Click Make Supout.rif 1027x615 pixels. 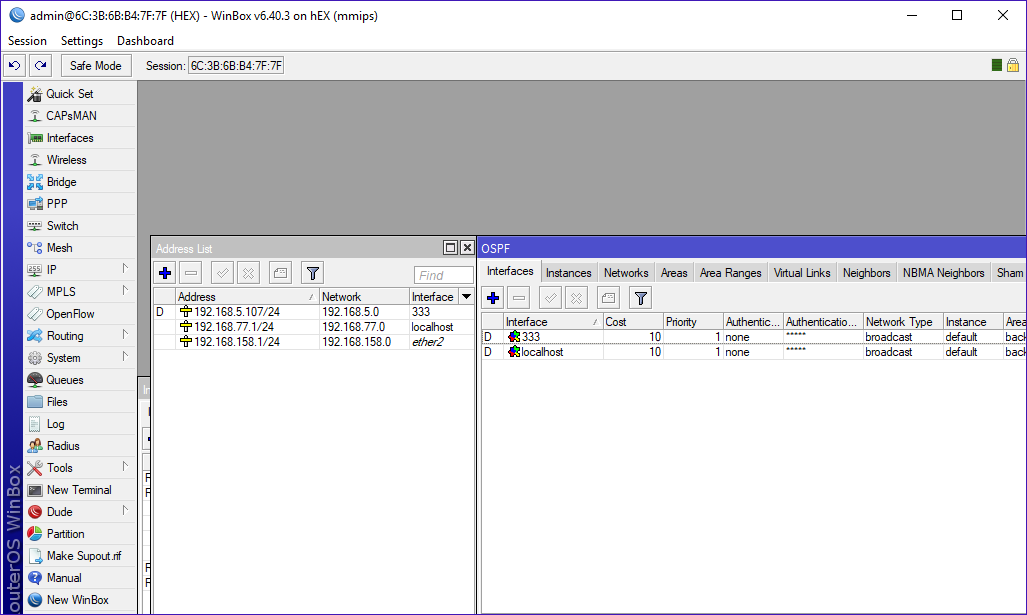pos(80,556)
